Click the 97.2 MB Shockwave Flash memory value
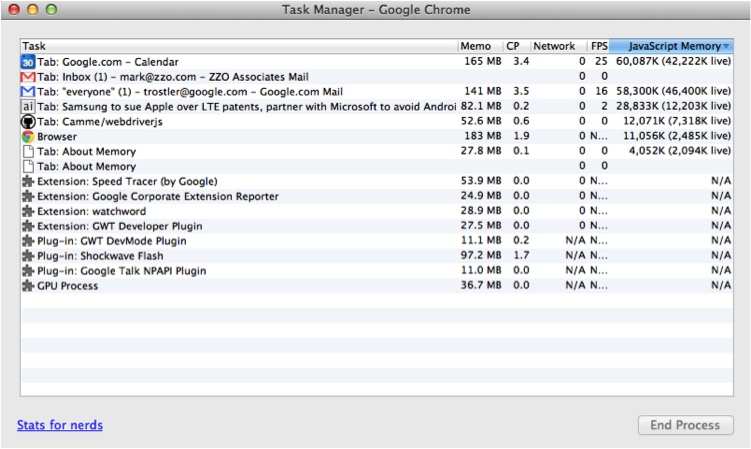The height and width of the screenshot is (449, 751). pyautogui.click(x=481, y=255)
